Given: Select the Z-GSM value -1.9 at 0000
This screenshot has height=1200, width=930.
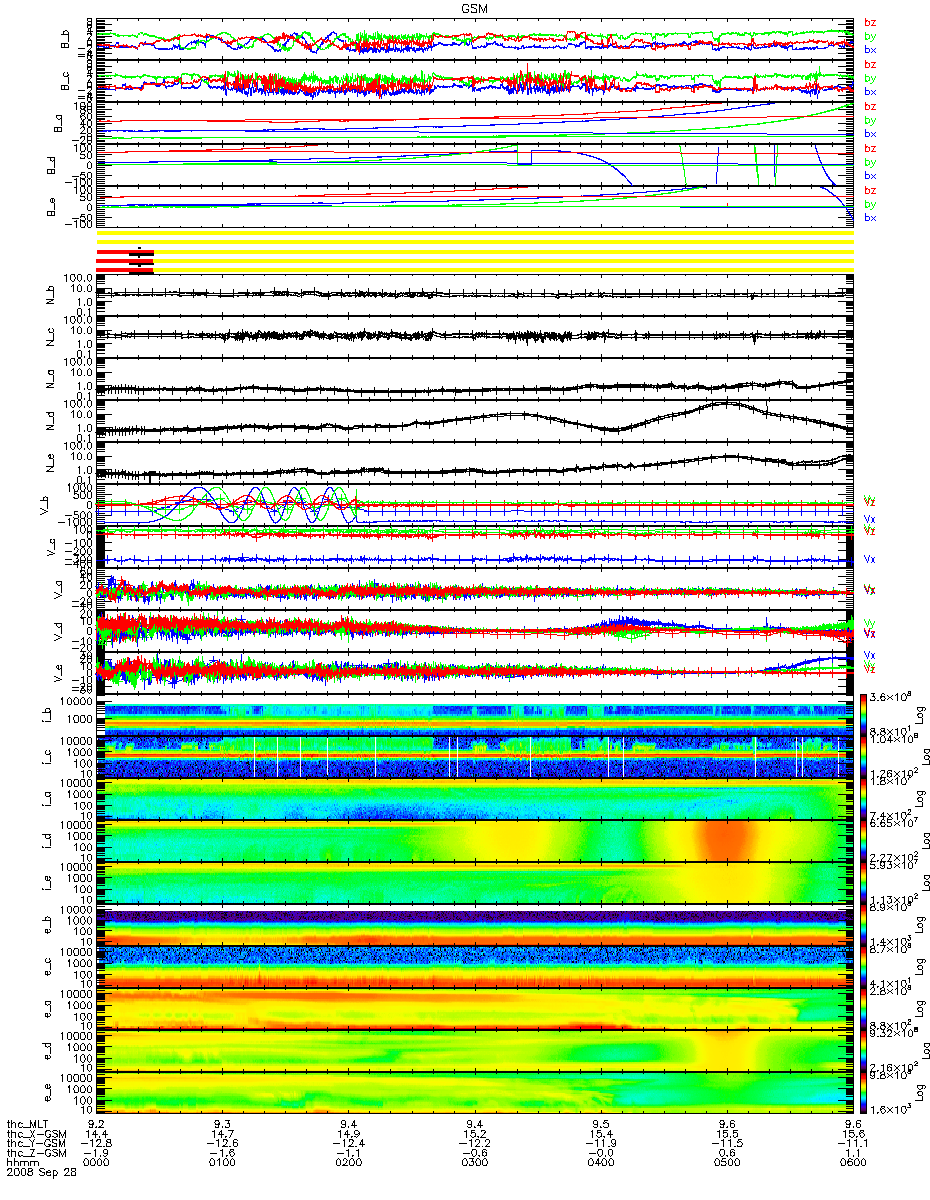Looking at the screenshot, I should point(98,1151).
